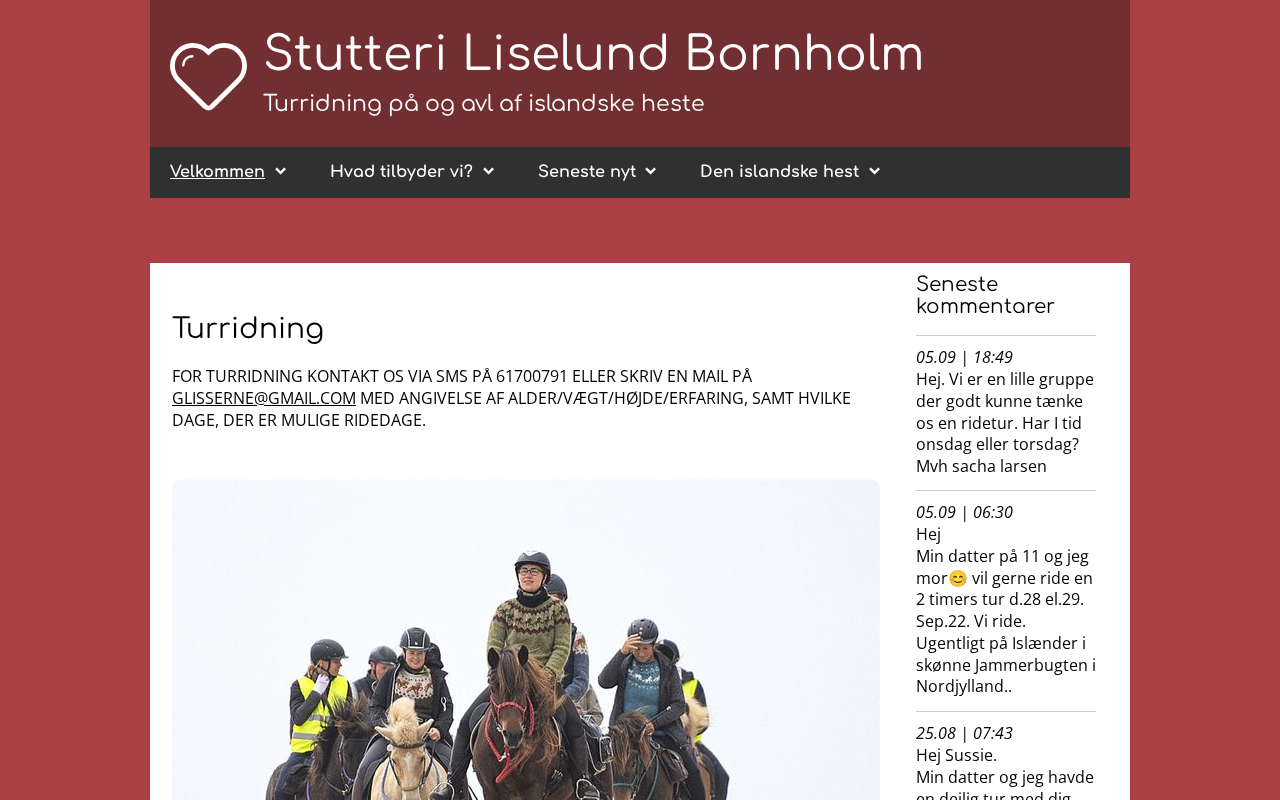Viewport: 1280px width, 800px height.
Task: Expand Den islandske hest chevron
Action: pyautogui.click(x=875, y=172)
